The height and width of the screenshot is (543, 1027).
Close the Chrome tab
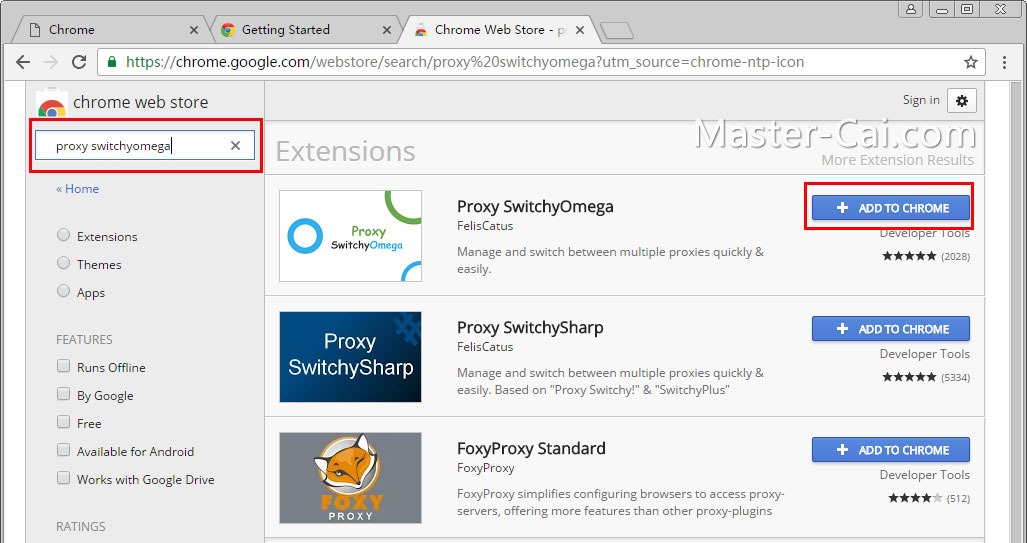point(194,30)
